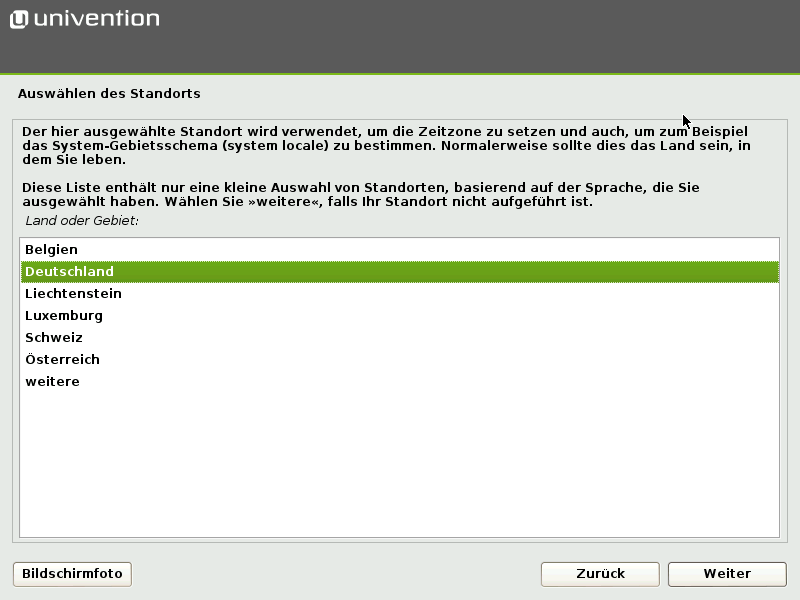Open more locations via weitere entry
Image resolution: width=800 pixels, height=600 pixels.
coord(52,381)
